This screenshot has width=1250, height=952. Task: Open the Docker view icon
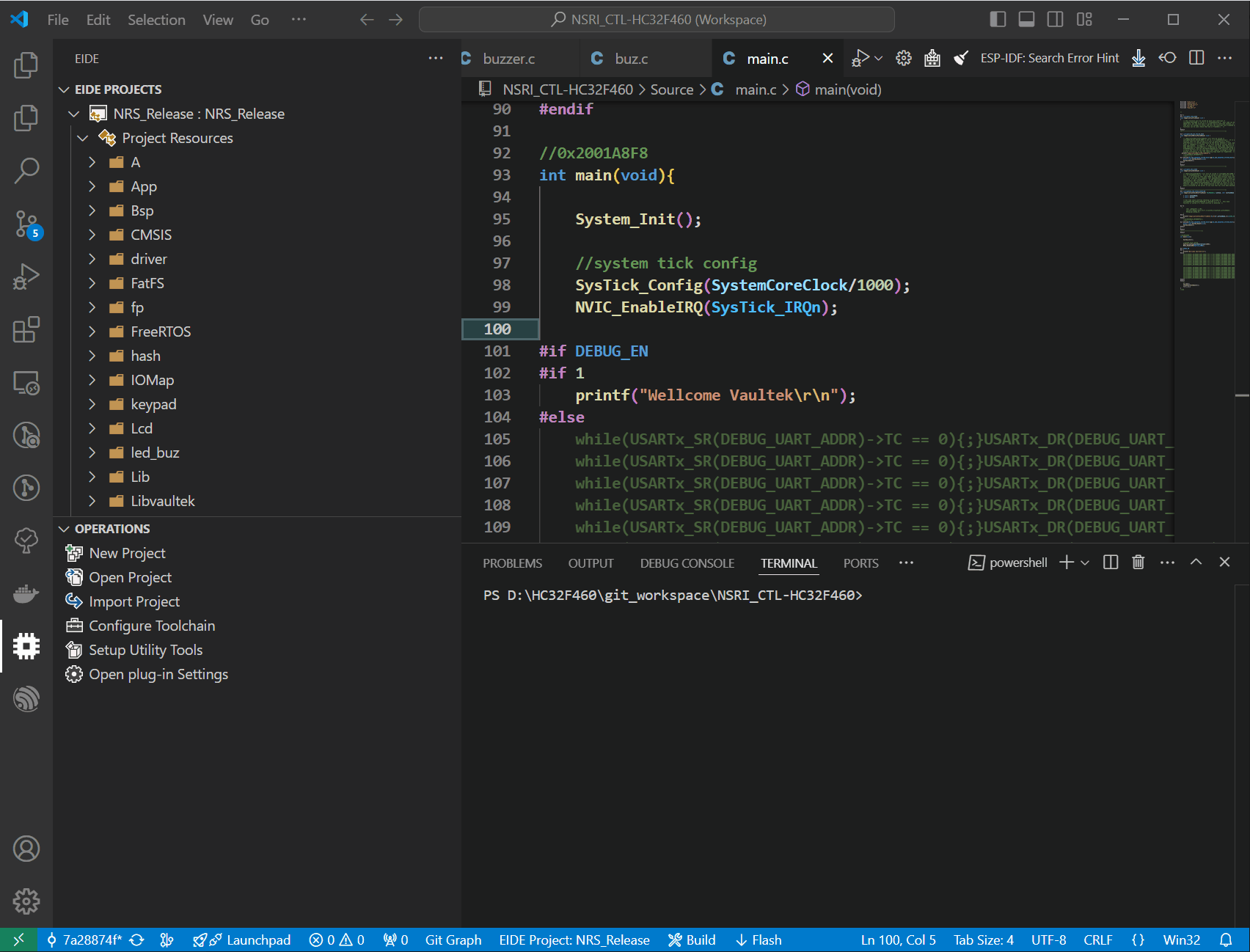point(26,593)
